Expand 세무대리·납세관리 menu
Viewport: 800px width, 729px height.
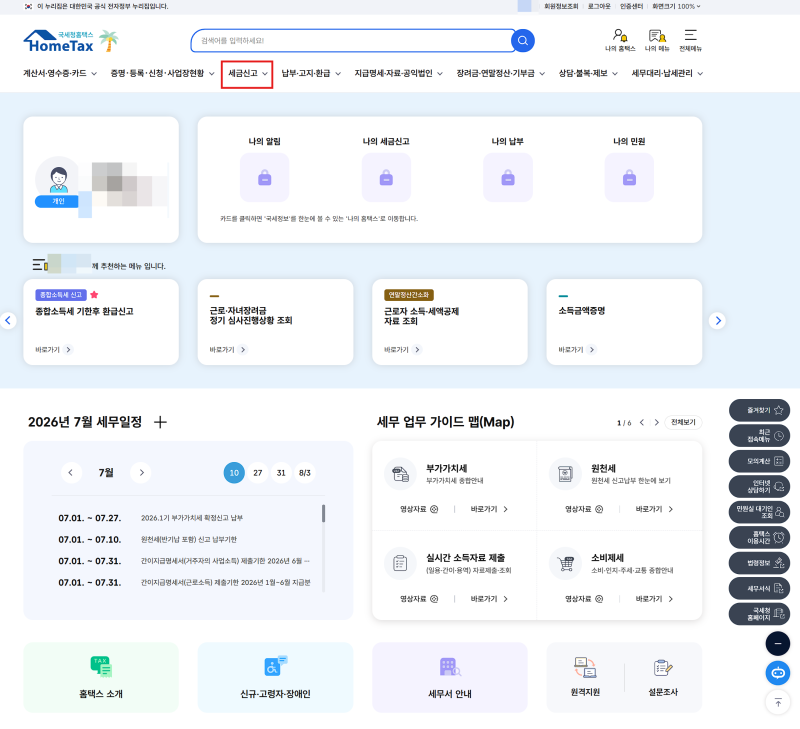tap(667, 73)
